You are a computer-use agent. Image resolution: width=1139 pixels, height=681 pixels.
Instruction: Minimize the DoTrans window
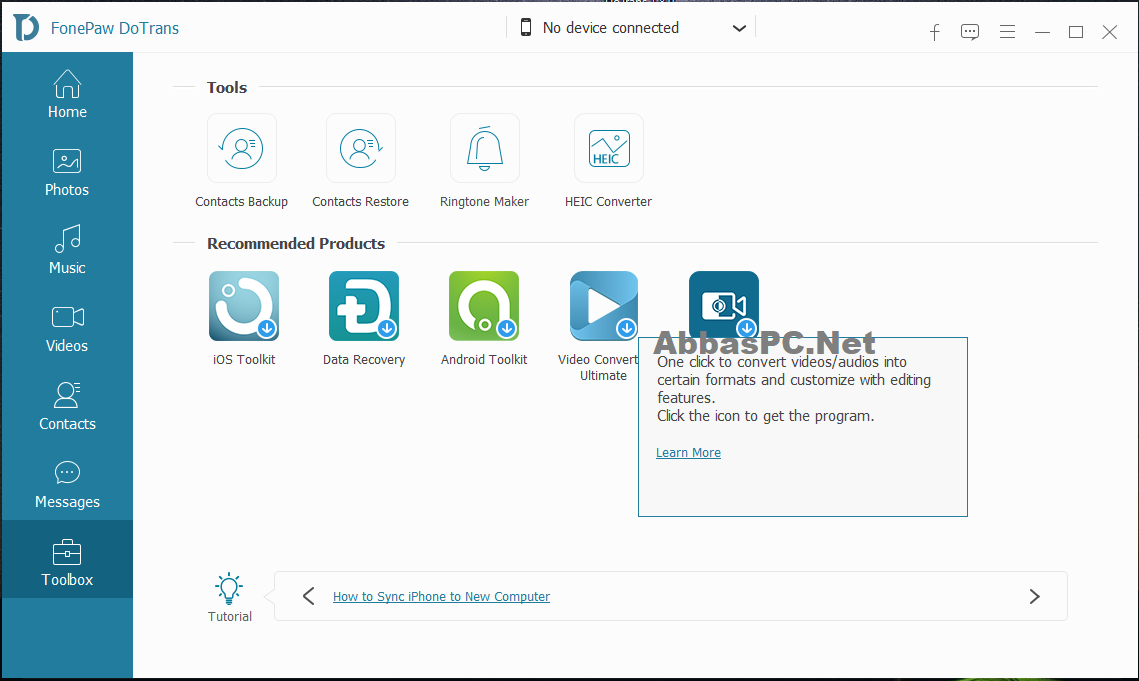pyautogui.click(x=1042, y=32)
